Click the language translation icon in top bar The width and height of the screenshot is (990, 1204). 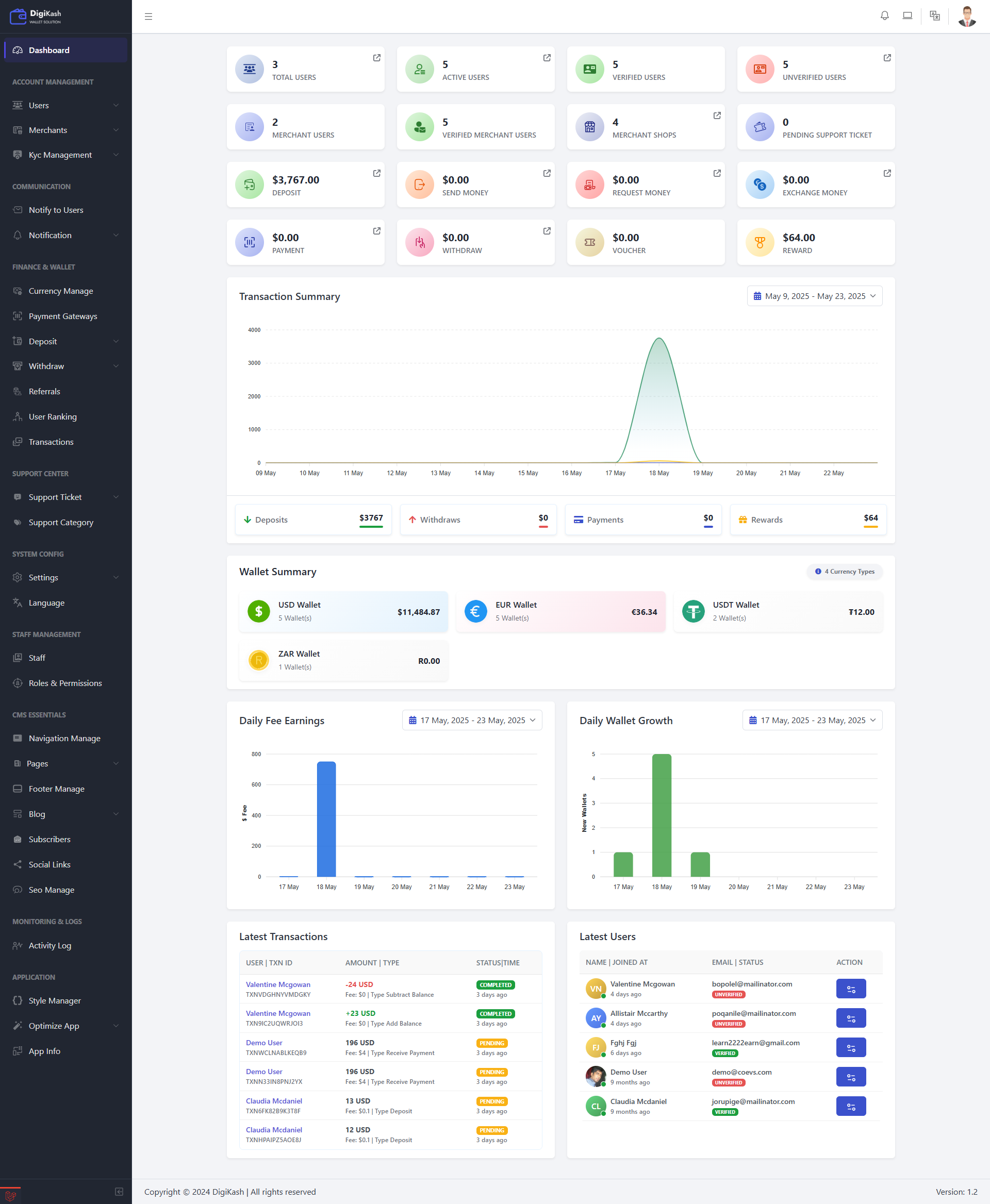pyautogui.click(x=935, y=16)
